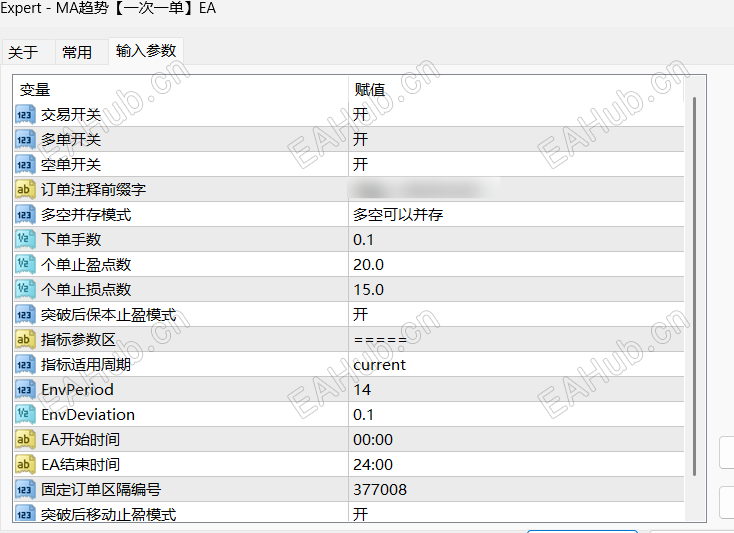Select the 固定订单区隔编号 variable name
Screen dimensions: 734x533
(101, 490)
